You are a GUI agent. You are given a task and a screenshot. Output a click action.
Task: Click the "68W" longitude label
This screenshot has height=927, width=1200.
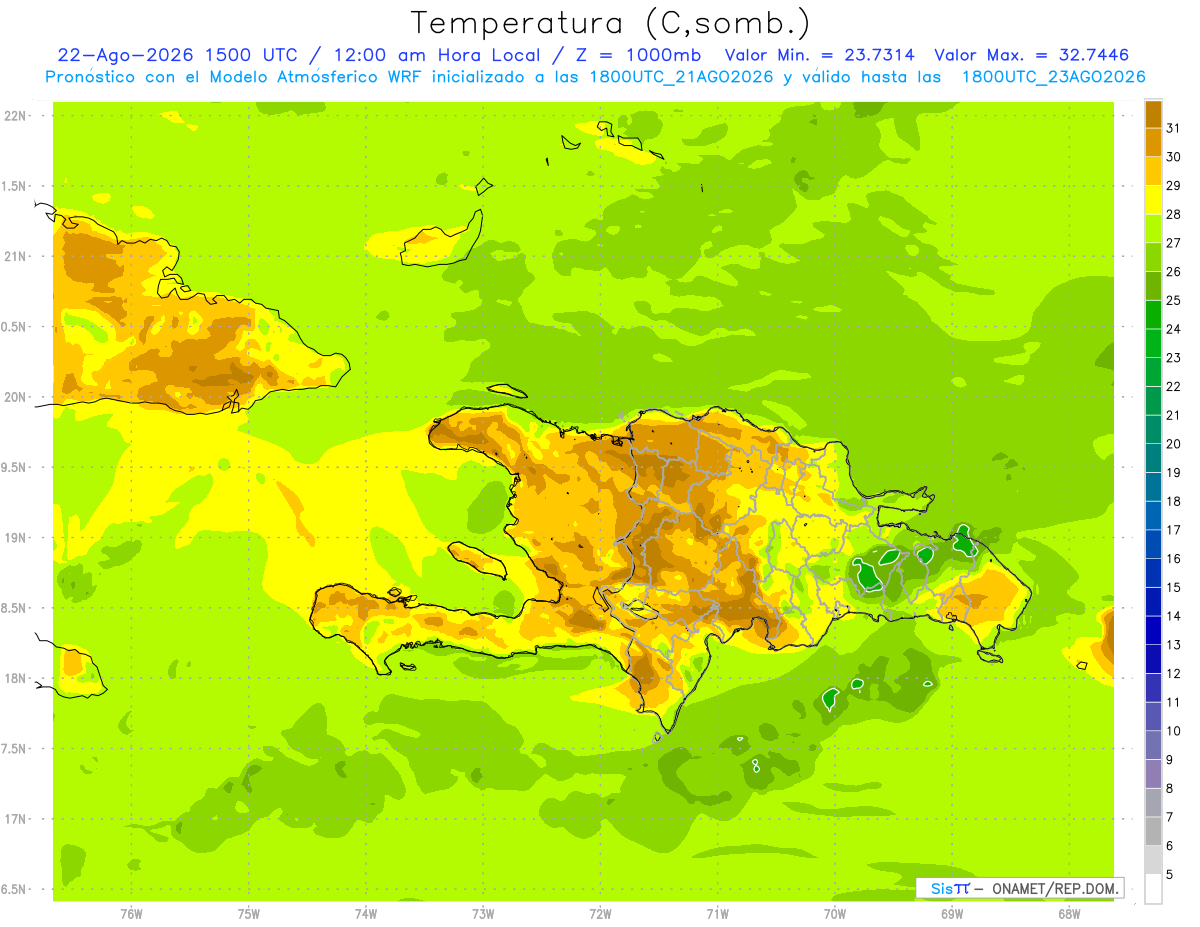coord(1069,913)
